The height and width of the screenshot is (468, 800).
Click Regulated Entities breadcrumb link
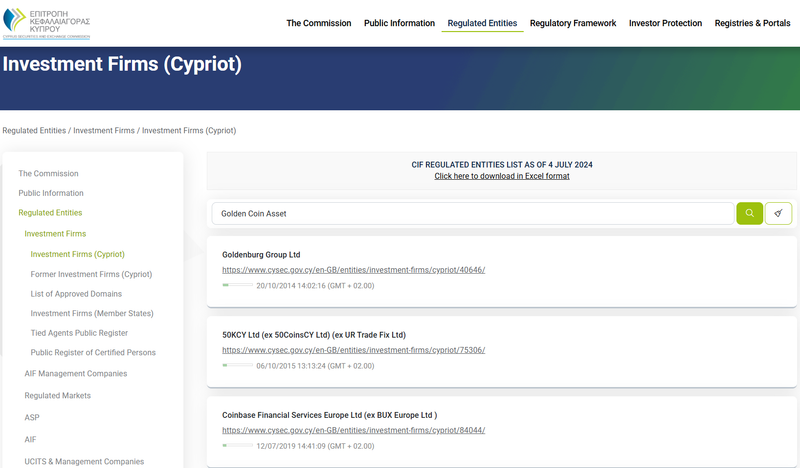(x=34, y=131)
